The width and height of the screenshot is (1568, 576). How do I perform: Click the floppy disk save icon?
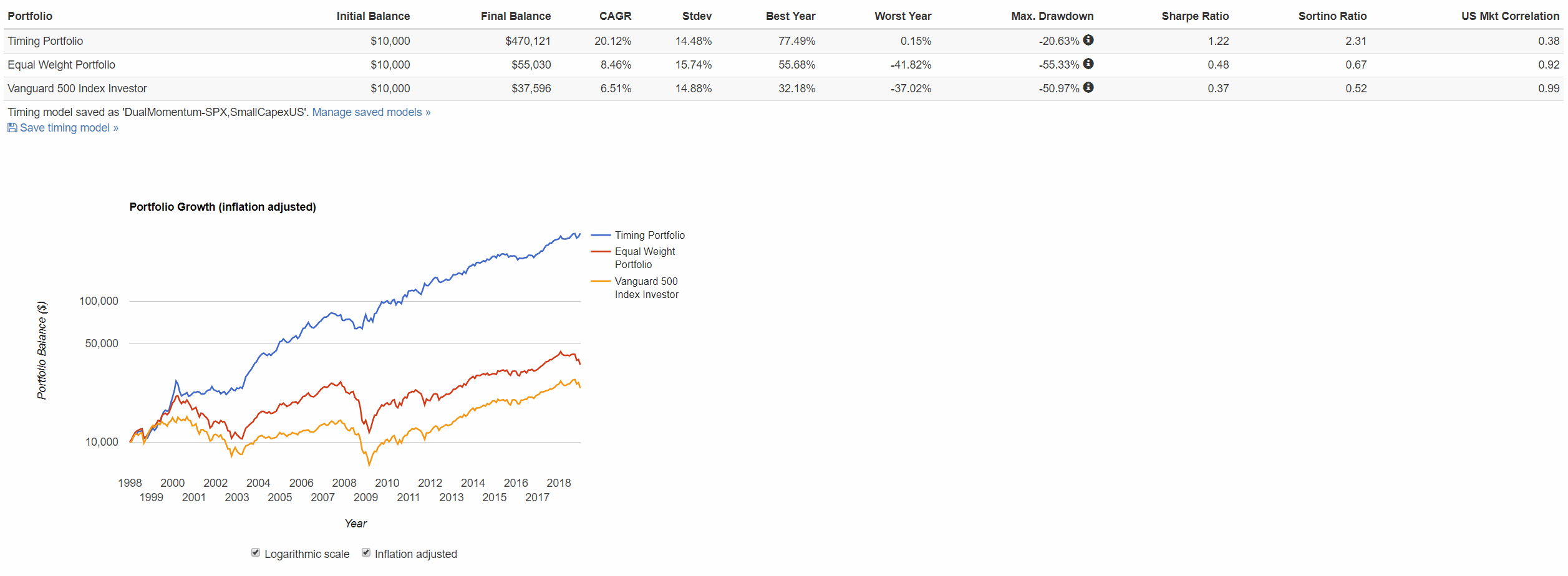(x=12, y=128)
